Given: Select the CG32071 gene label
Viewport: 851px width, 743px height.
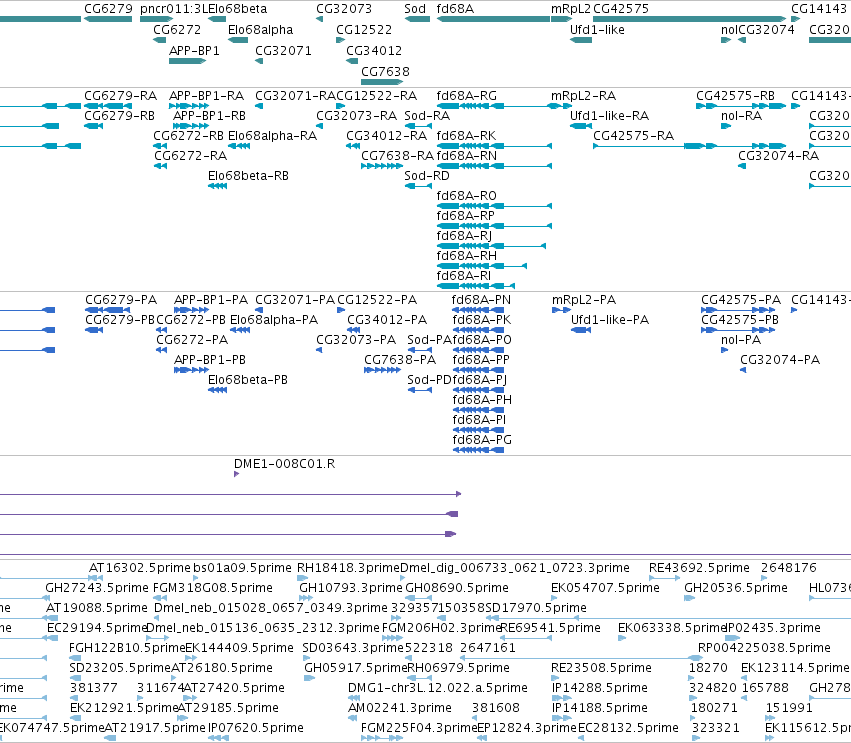Looking at the screenshot, I should [x=283, y=51].
